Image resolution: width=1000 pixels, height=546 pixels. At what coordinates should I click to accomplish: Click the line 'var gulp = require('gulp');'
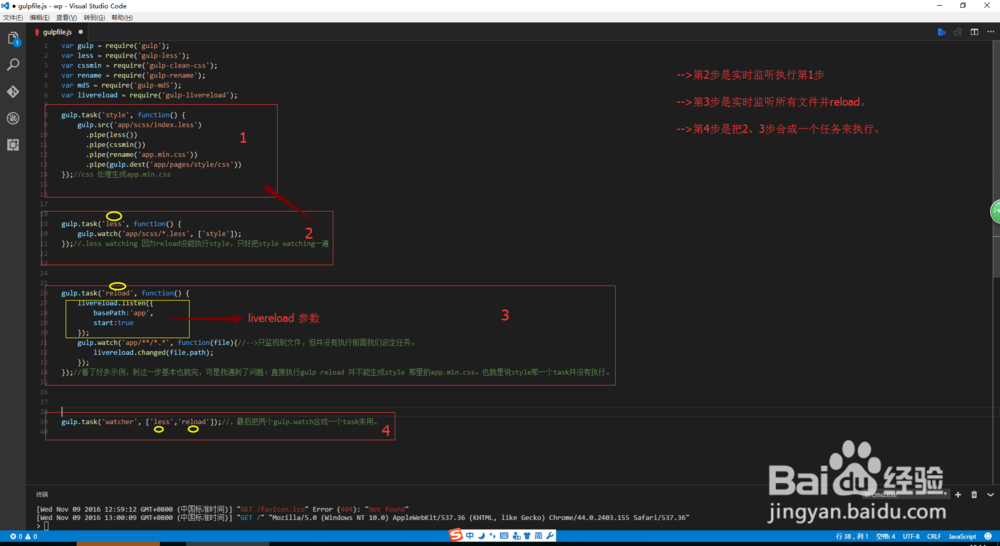[115, 46]
